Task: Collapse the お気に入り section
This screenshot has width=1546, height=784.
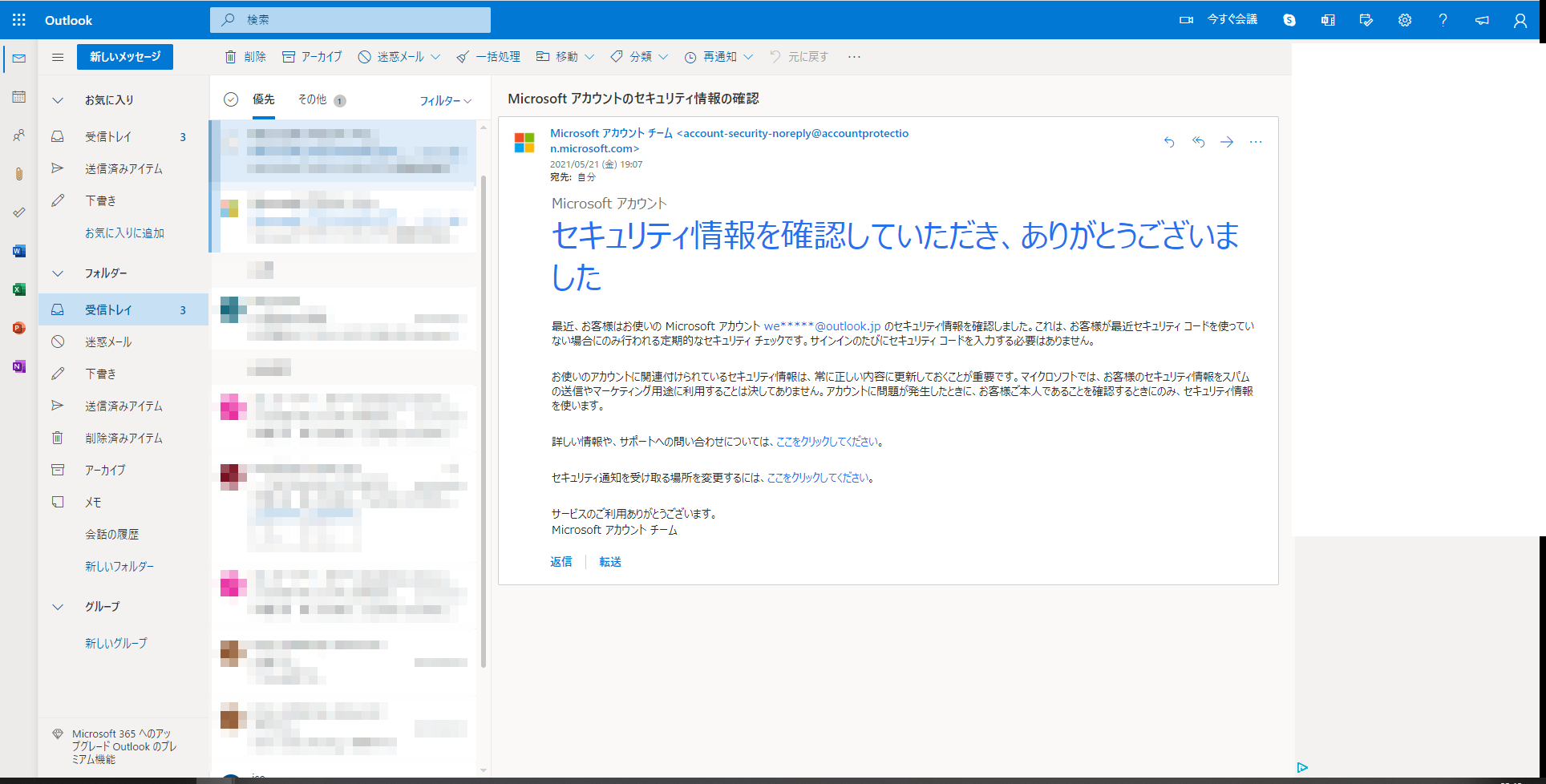Action: (58, 100)
